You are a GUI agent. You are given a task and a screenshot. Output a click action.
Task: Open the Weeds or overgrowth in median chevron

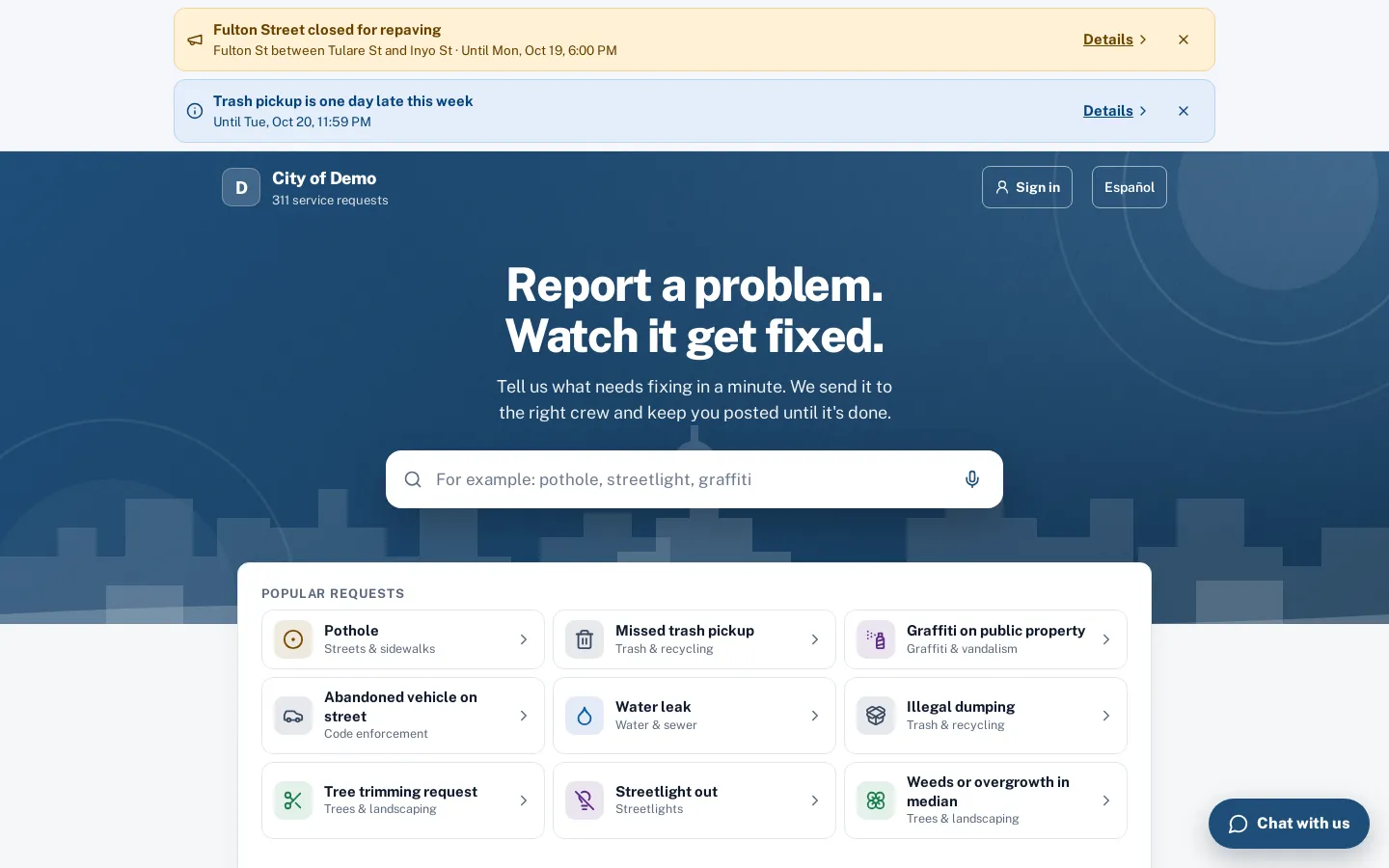pyautogui.click(x=1106, y=800)
